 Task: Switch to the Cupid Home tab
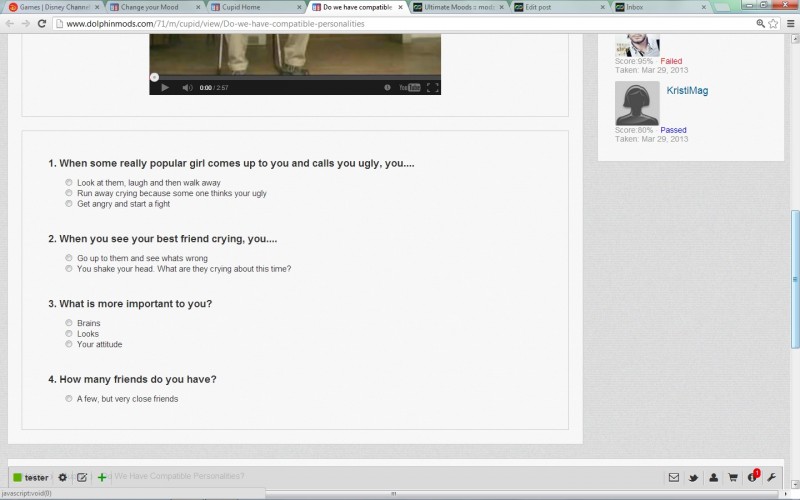pyautogui.click(x=257, y=7)
